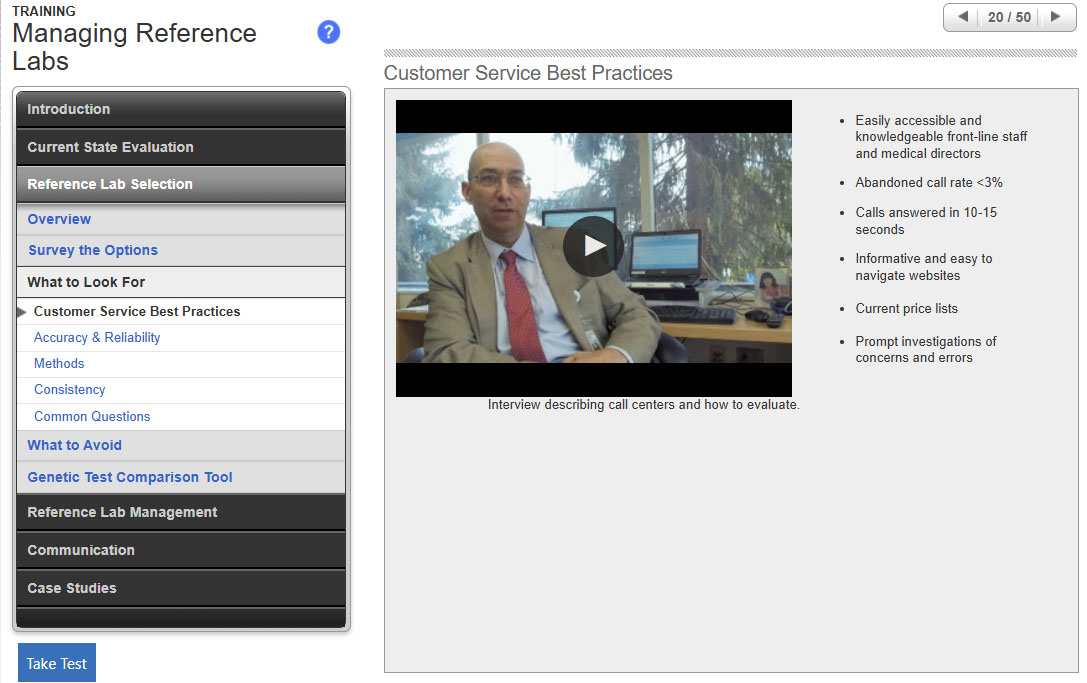1087x683 pixels.
Task: Open the What to Avoid topic
Action: pyautogui.click(x=74, y=445)
